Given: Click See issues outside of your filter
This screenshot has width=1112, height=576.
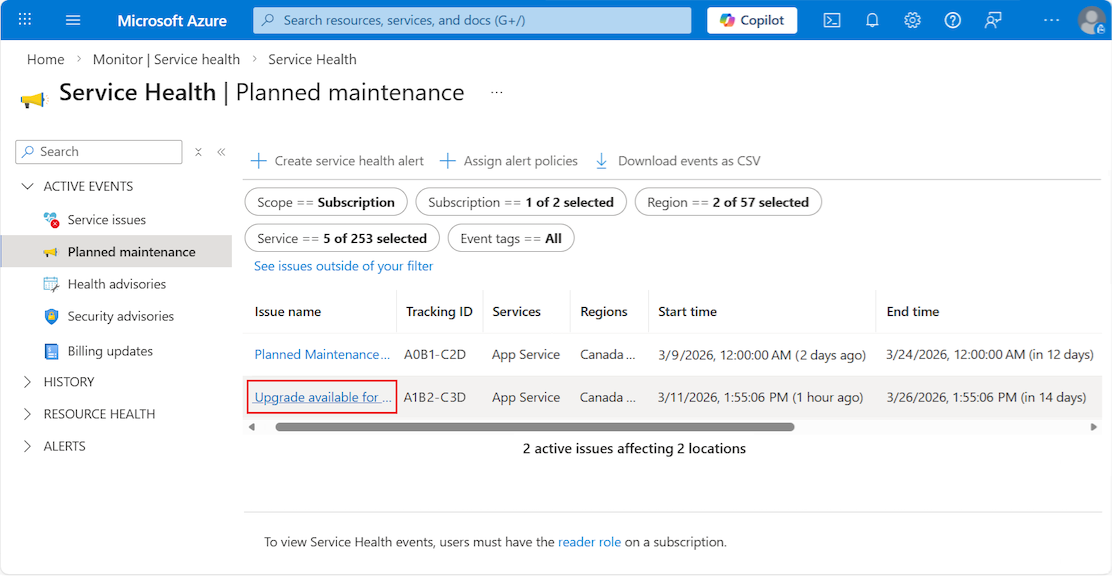Looking at the screenshot, I should coord(343,266).
